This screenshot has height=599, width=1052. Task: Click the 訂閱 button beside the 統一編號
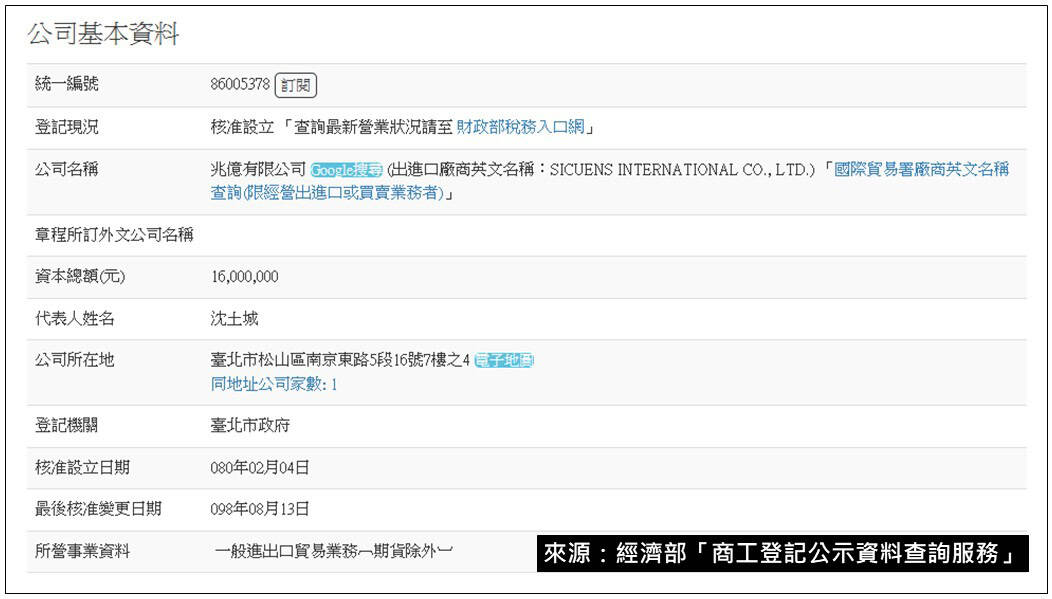296,86
